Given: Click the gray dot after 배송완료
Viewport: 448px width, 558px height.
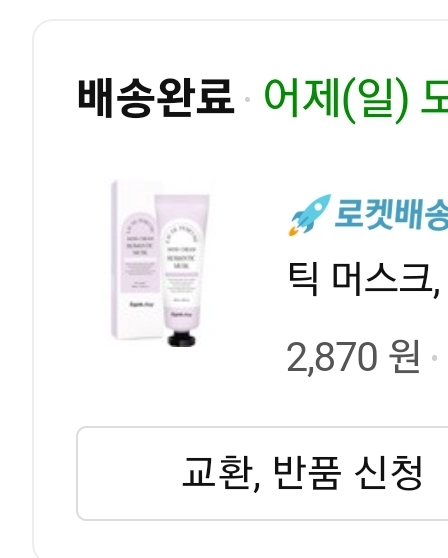Looking at the screenshot, I should [x=248, y=99].
